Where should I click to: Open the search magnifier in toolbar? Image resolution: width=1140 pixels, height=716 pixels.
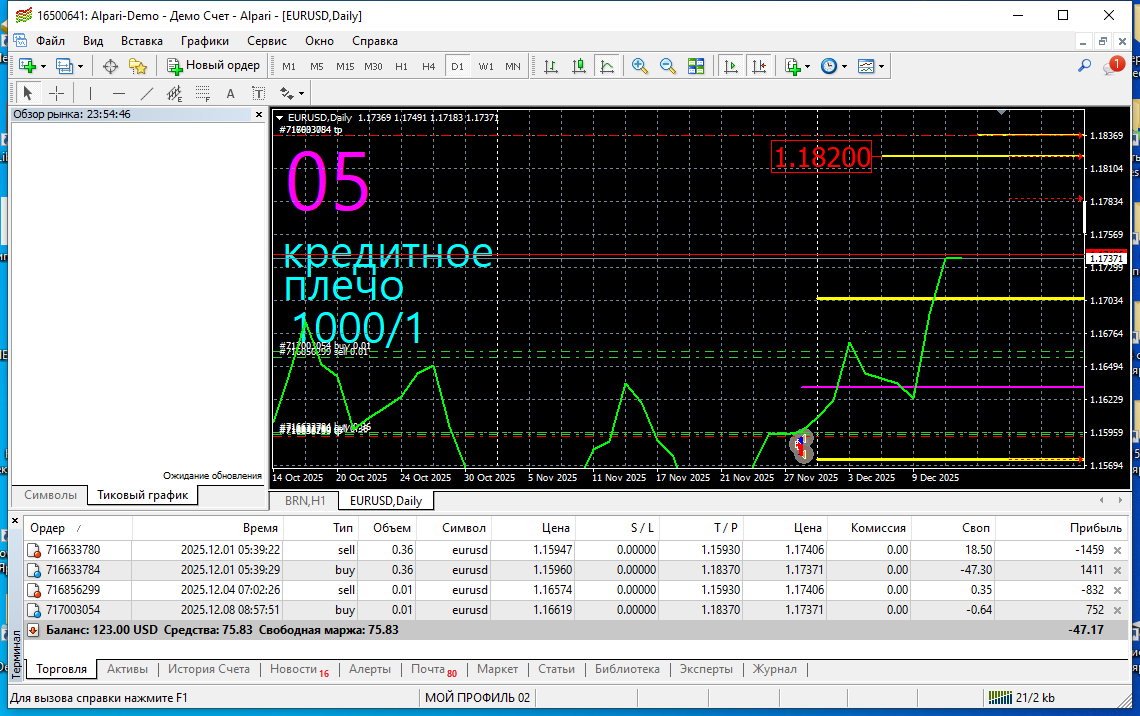click(1084, 66)
